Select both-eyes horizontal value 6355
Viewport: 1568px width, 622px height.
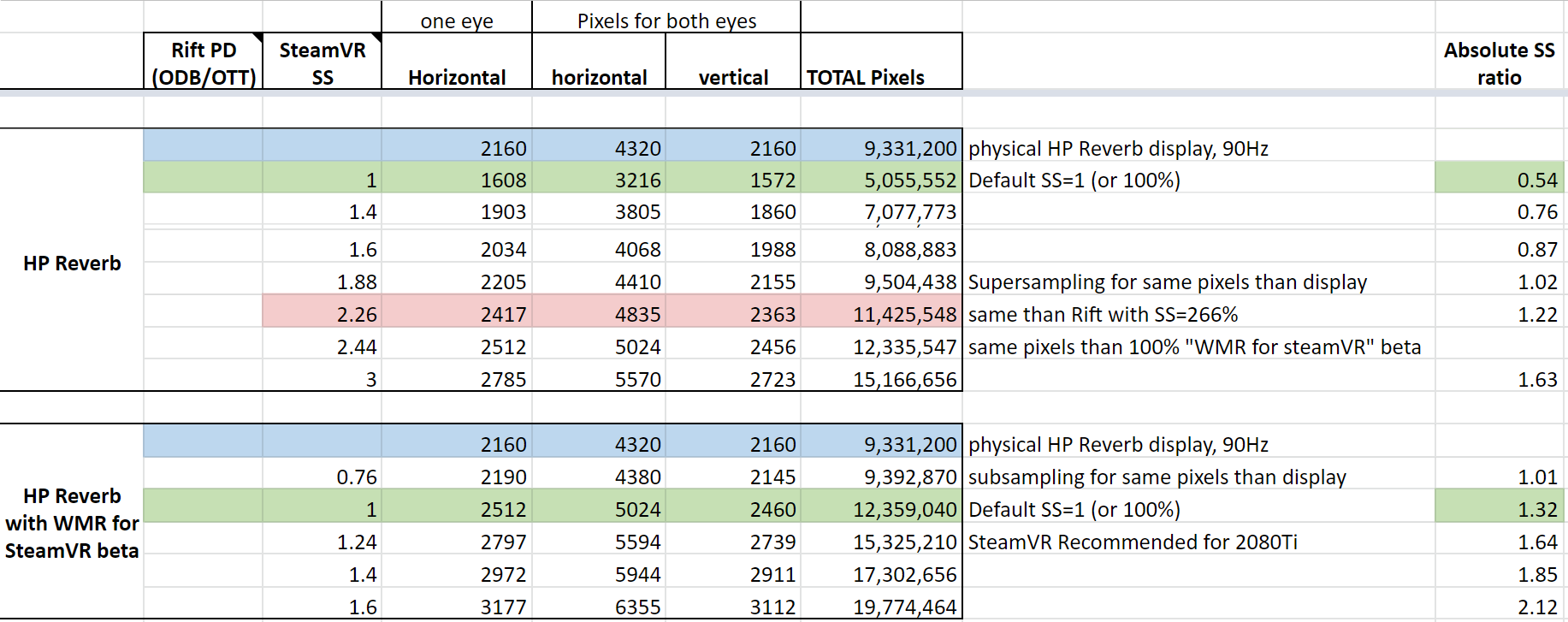pos(599,604)
